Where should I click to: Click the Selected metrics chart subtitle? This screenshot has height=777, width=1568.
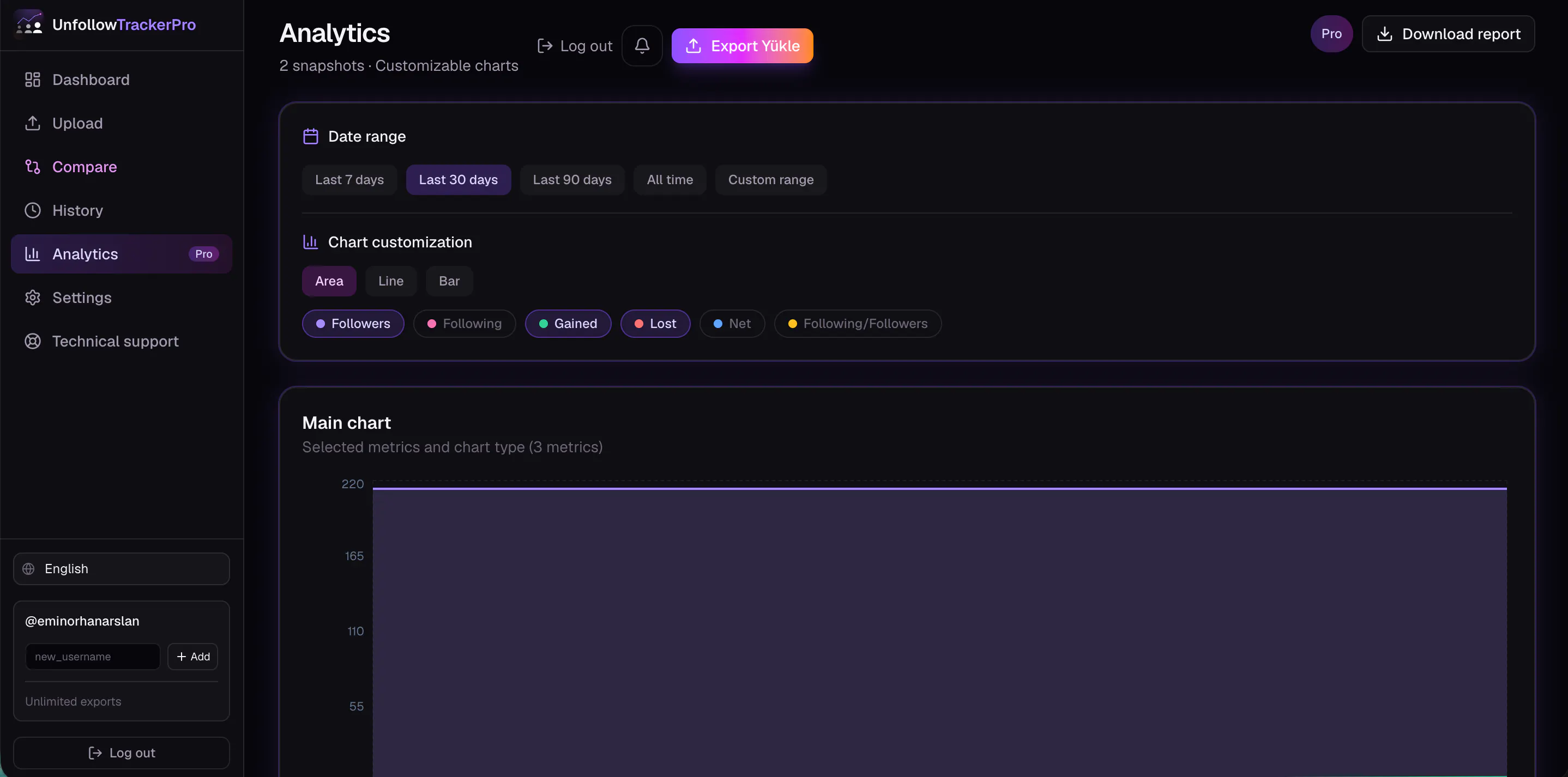pos(453,447)
